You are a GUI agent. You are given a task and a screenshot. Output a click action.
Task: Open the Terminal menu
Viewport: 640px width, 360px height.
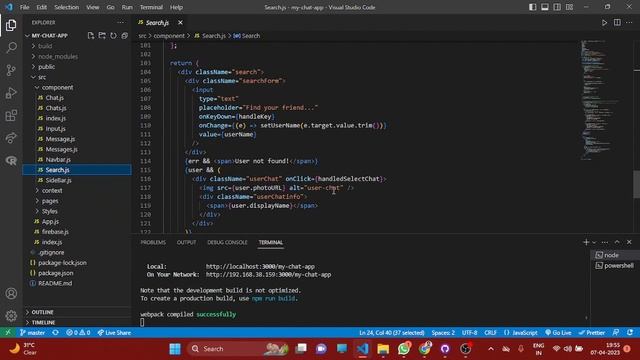click(x=151, y=7)
